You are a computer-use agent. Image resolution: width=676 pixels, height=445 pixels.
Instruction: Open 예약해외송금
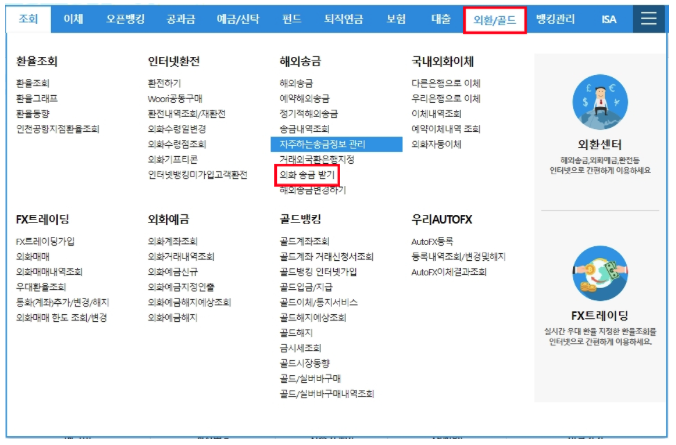click(x=304, y=98)
